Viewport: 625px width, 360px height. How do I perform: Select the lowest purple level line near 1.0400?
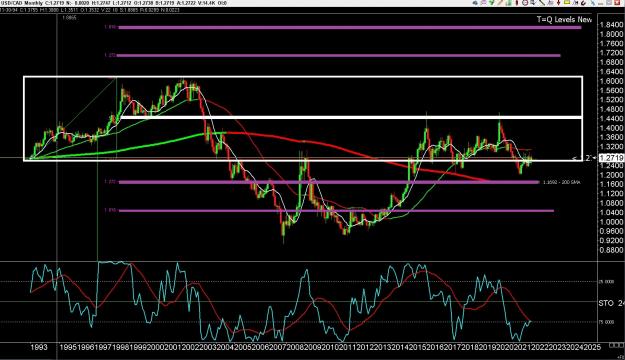pos(336,210)
